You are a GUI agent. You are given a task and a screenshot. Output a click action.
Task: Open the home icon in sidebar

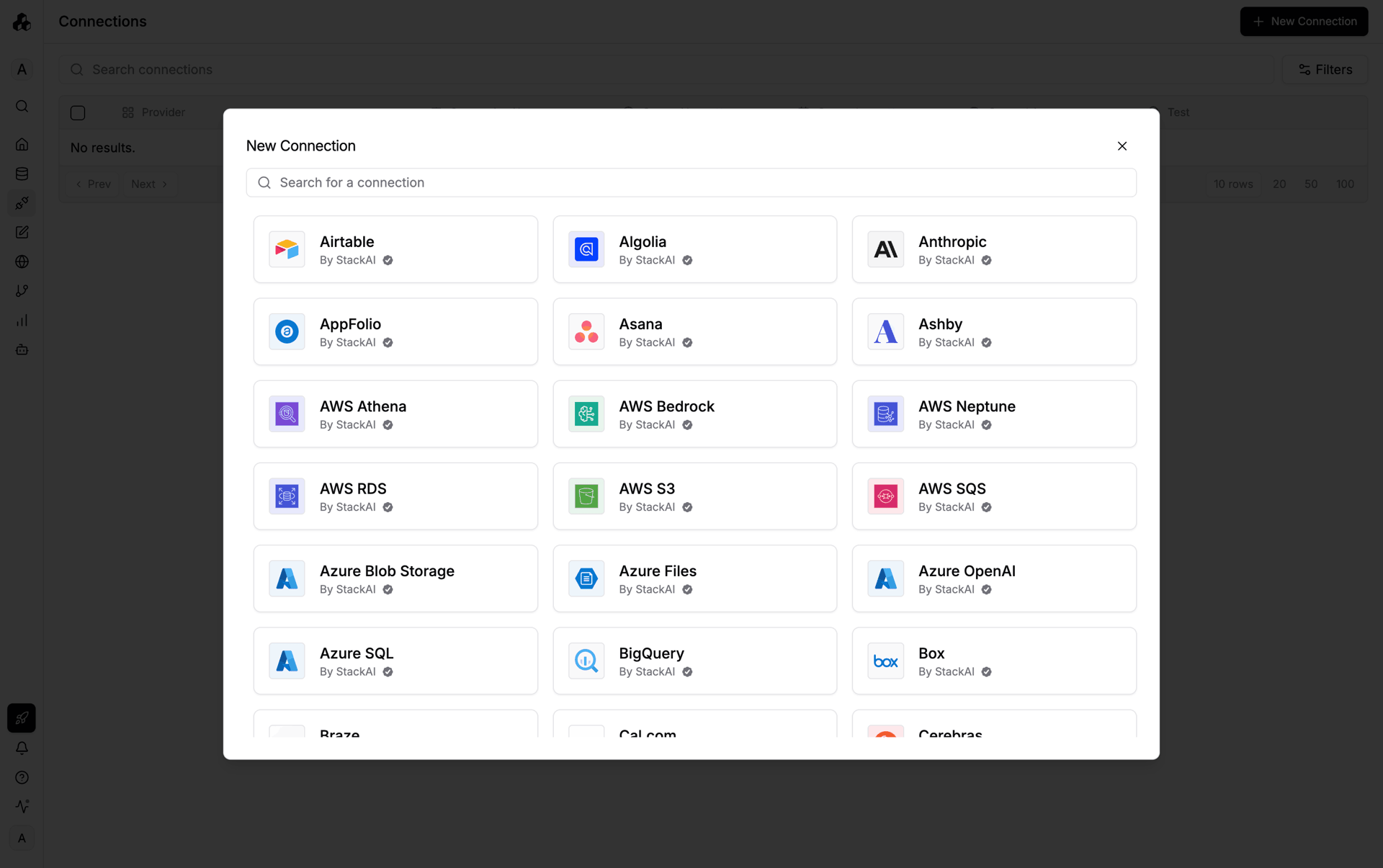(22, 144)
